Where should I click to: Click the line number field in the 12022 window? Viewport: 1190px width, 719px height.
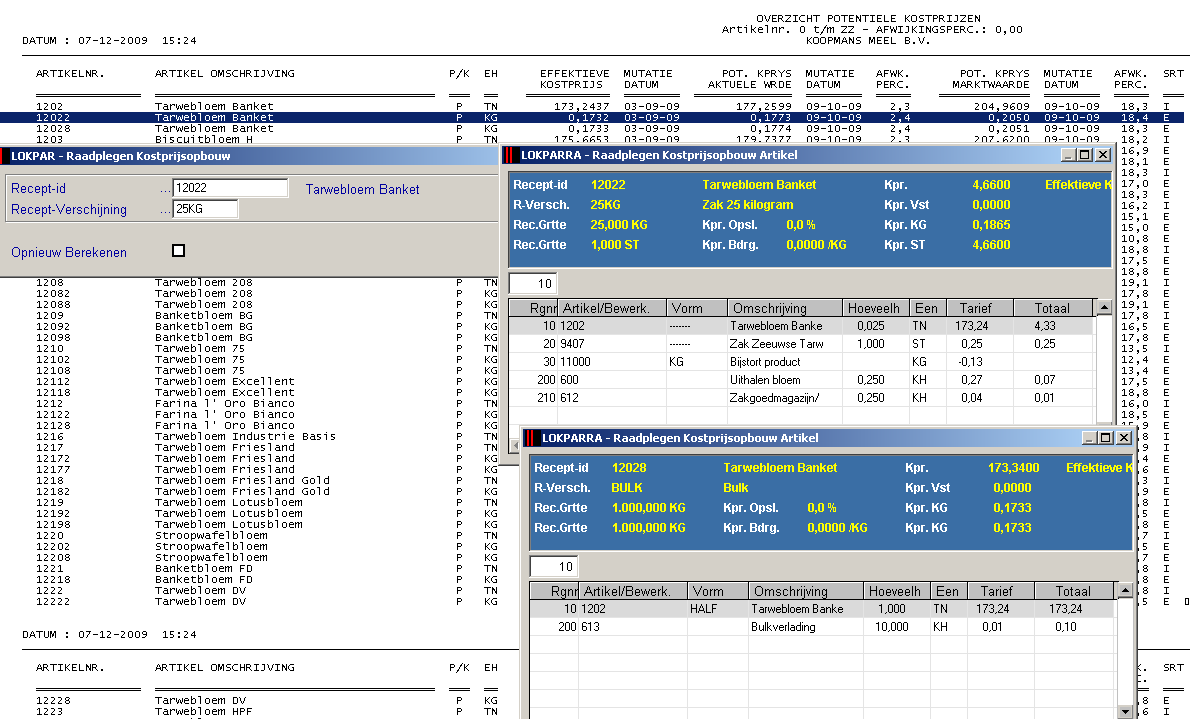[533, 284]
